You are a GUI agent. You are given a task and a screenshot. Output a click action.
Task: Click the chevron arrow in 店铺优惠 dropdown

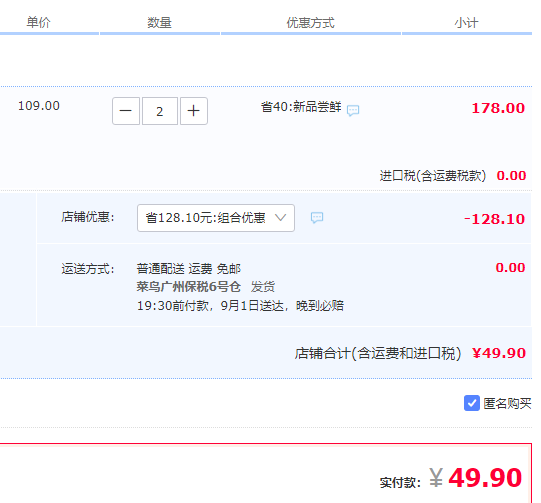click(x=280, y=217)
